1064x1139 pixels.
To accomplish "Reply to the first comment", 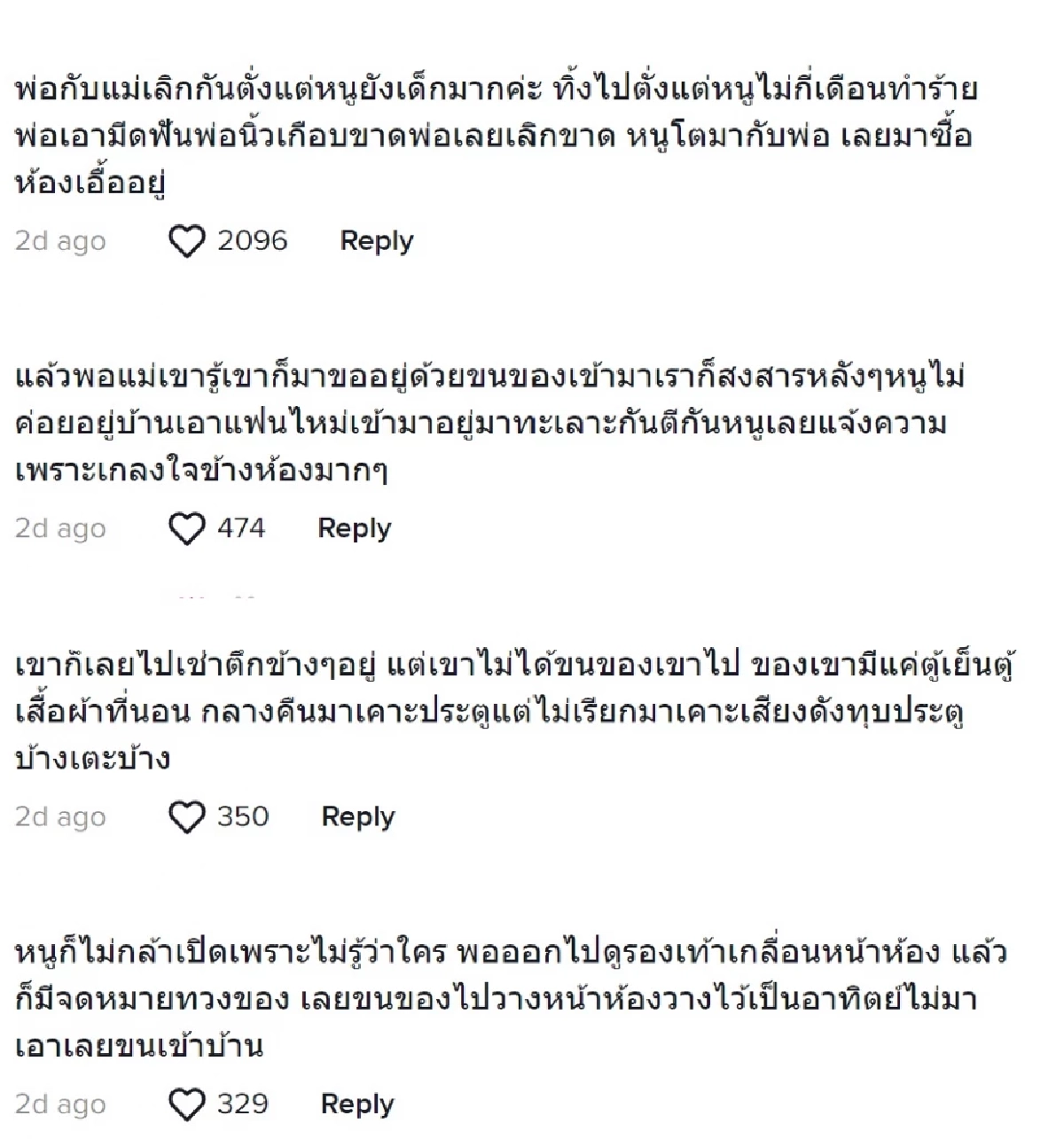I will [x=376, y=239].
